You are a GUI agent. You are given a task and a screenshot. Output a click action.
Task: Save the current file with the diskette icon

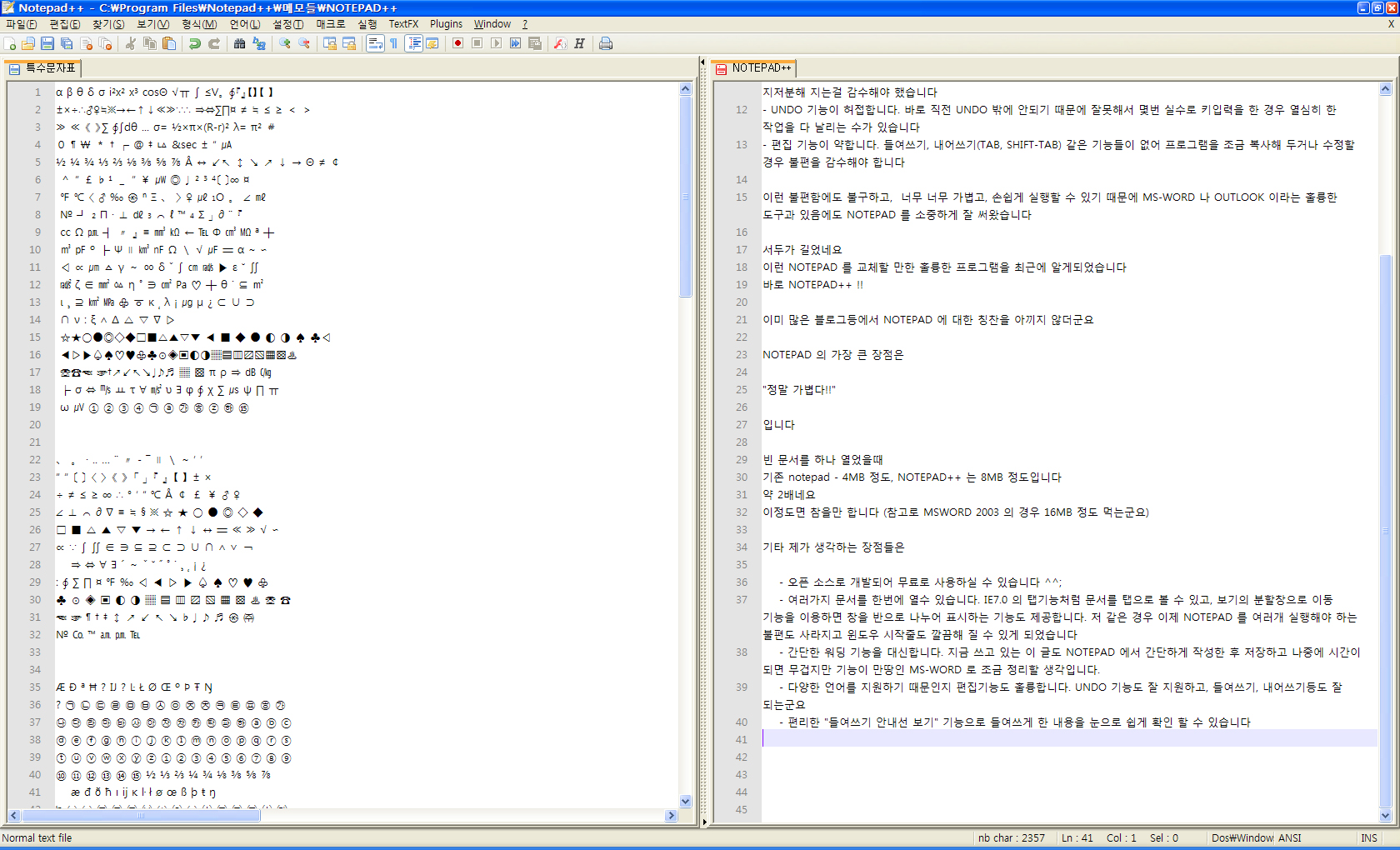click(x=47, y=43)
